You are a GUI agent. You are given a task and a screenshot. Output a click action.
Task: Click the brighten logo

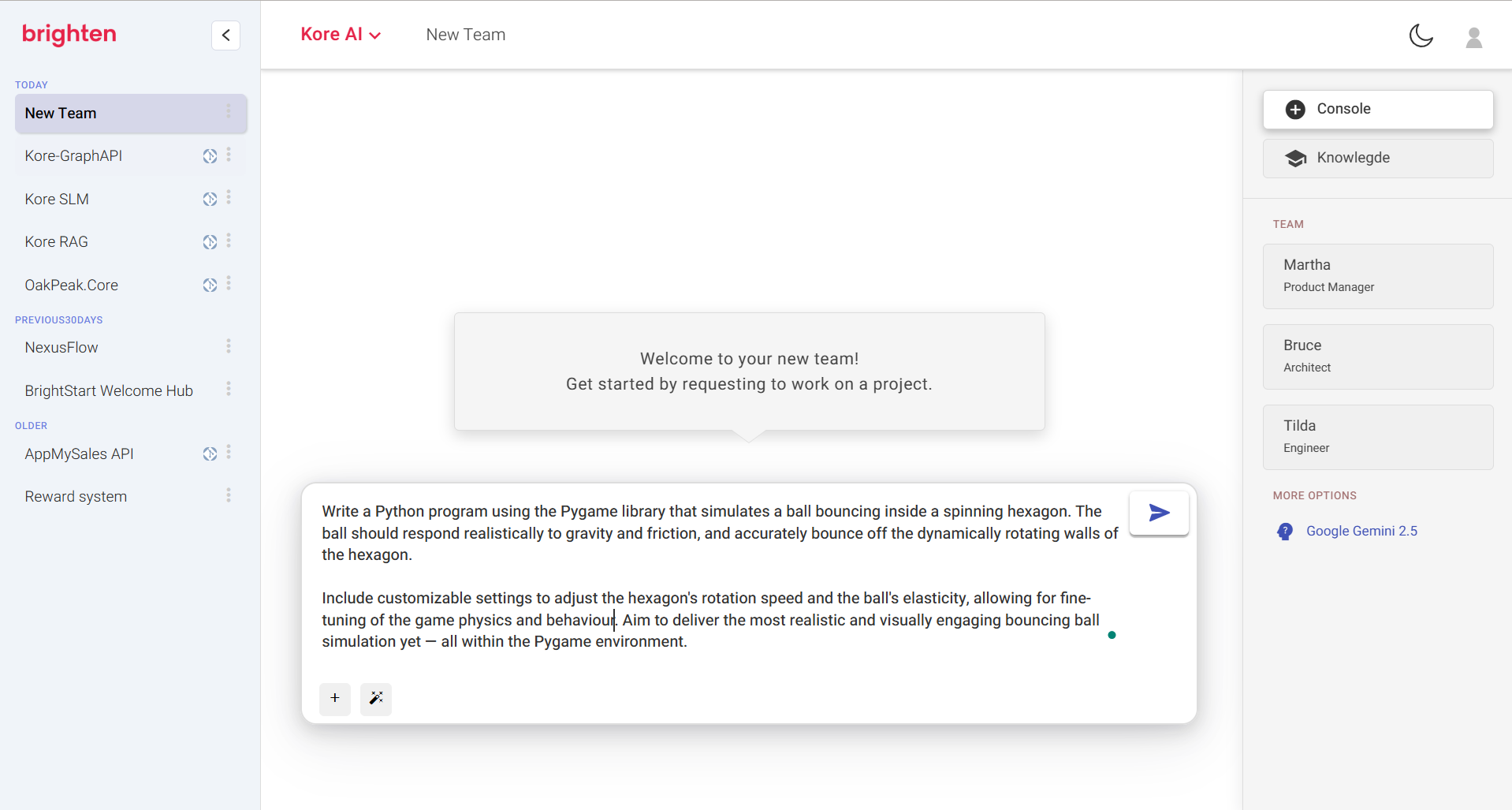pos(69,34)
